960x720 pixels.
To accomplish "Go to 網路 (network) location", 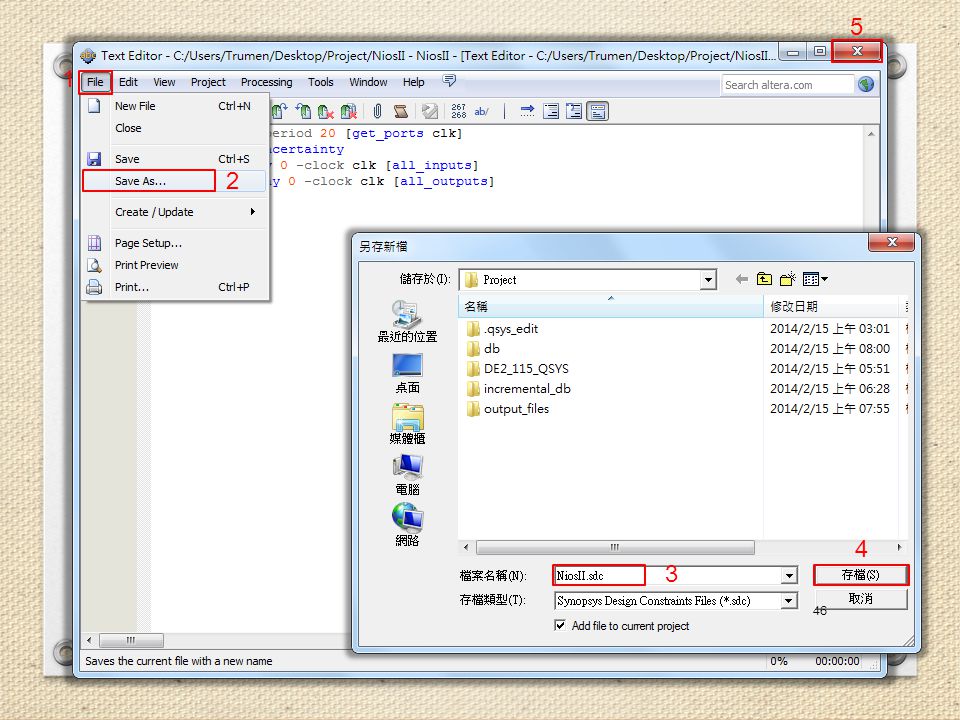I will (407, 525).
